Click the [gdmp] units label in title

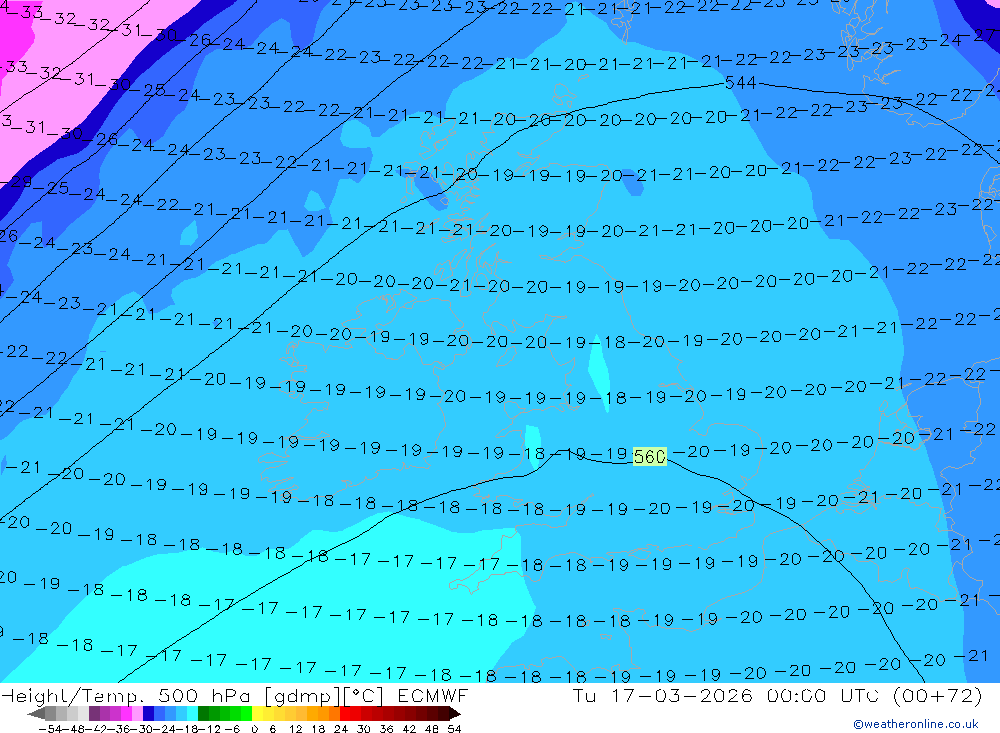302,696
